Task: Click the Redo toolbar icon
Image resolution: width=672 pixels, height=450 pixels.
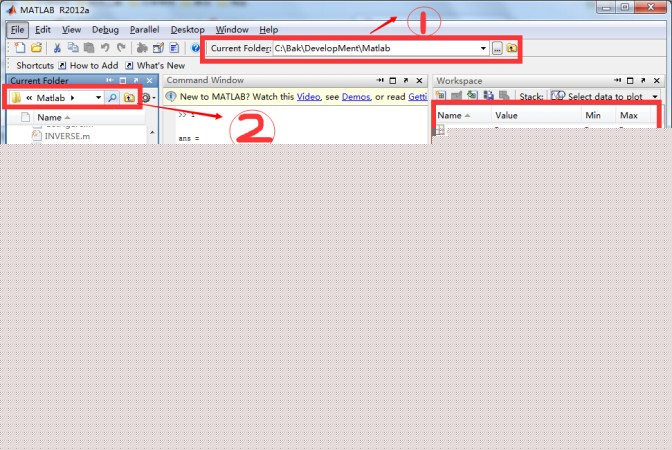Action: tap(121, 48)
